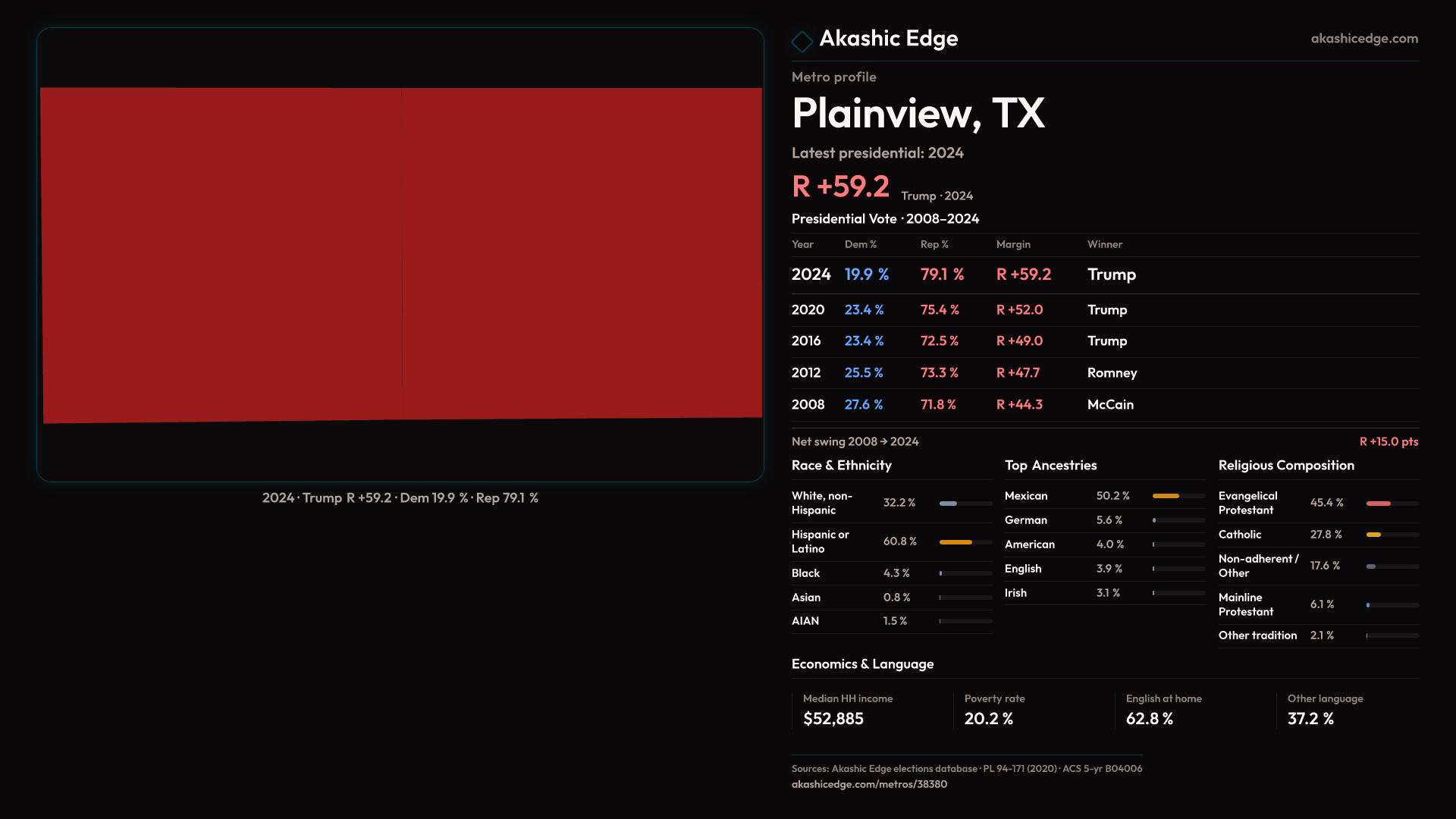Click the Evangelical Protestant red bar
Image resolution: width=1456 pixels, height=819 pixels.
(x=1379, y=504)
